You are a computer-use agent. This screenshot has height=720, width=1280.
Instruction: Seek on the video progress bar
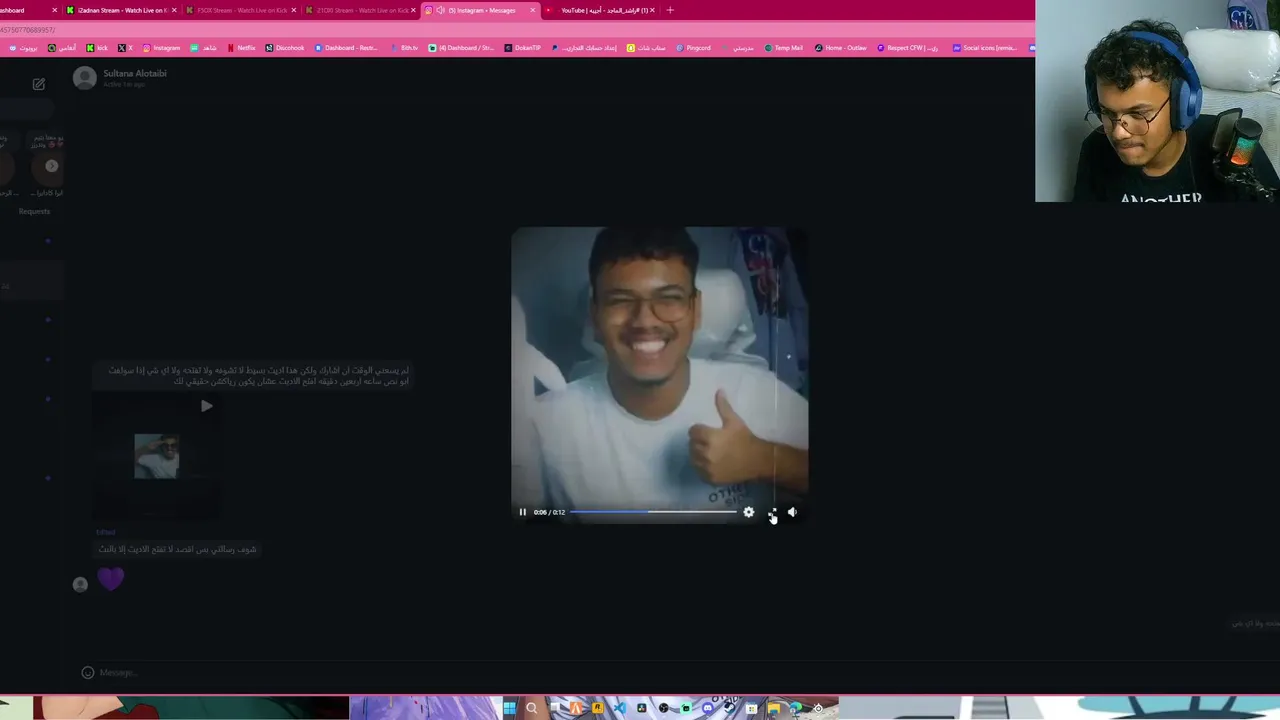[x=653, y=512]
